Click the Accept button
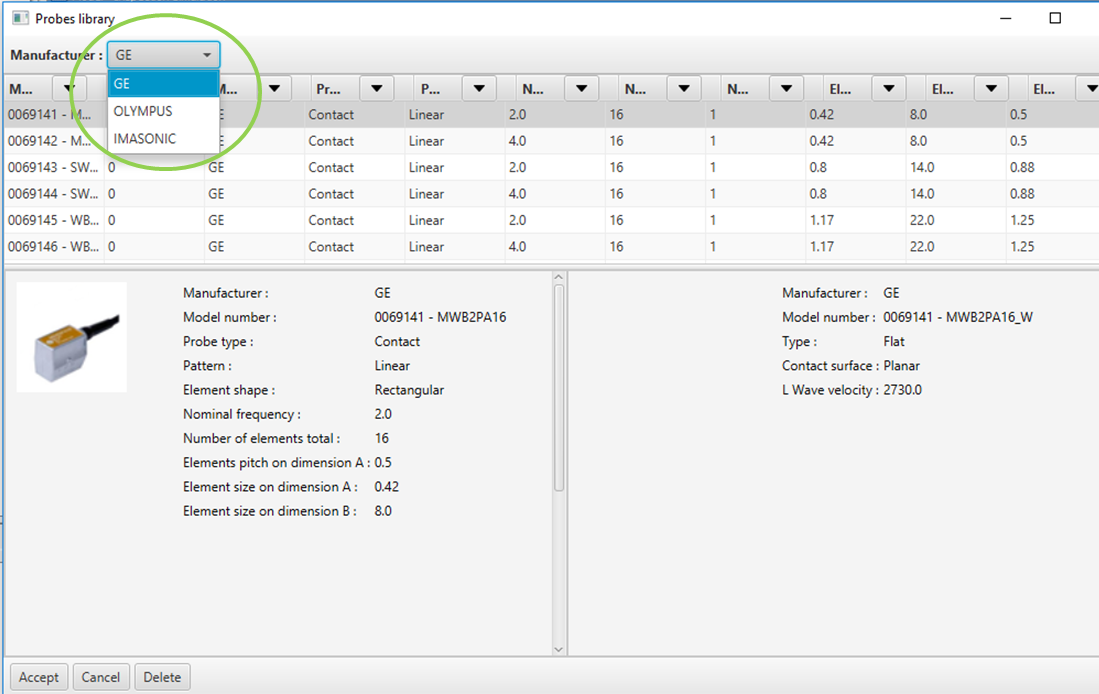The width and height of the screenshot is (1099, 694). (39, 677)
